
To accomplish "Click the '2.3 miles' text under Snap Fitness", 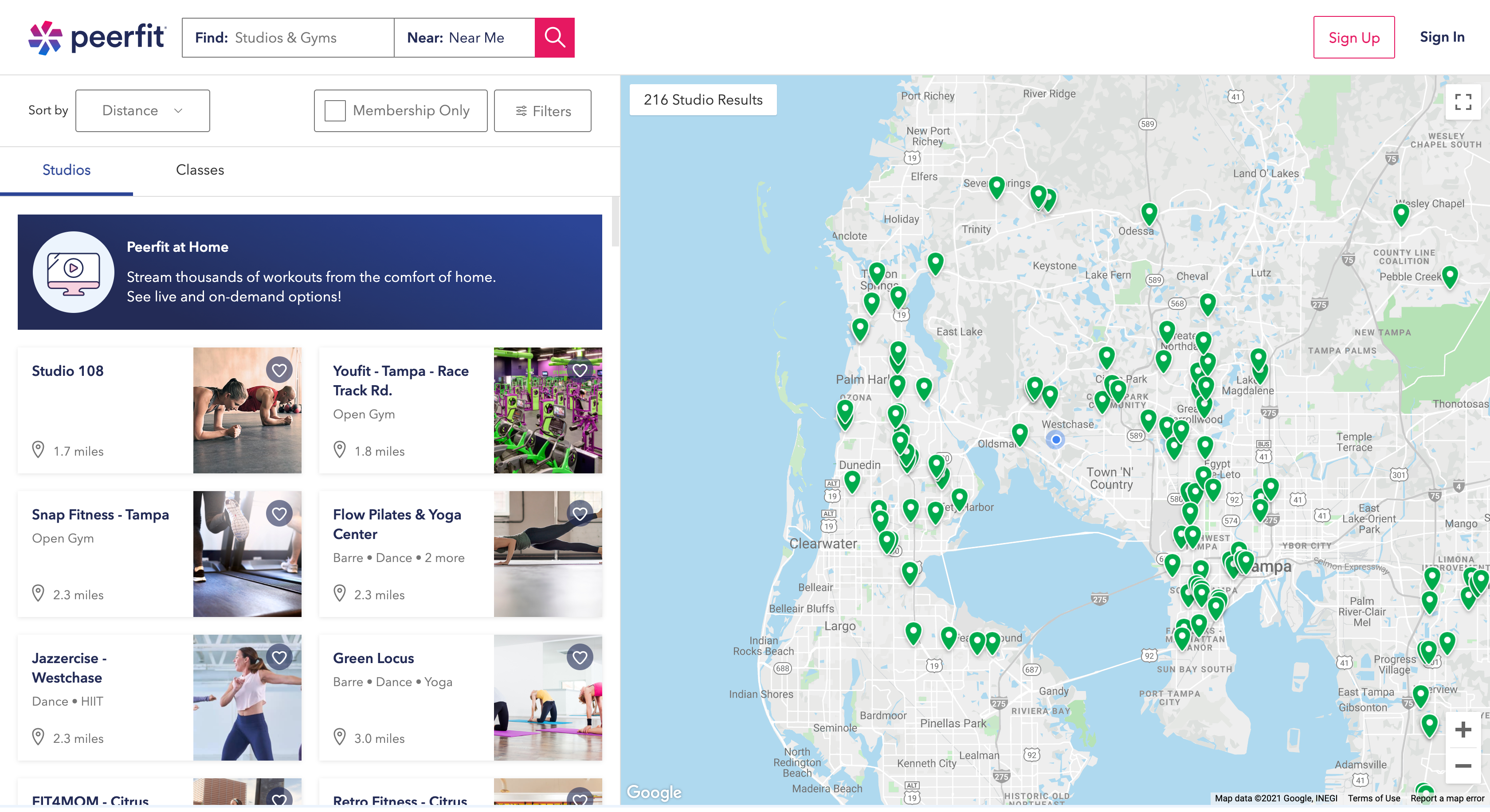I will (78, 595).
